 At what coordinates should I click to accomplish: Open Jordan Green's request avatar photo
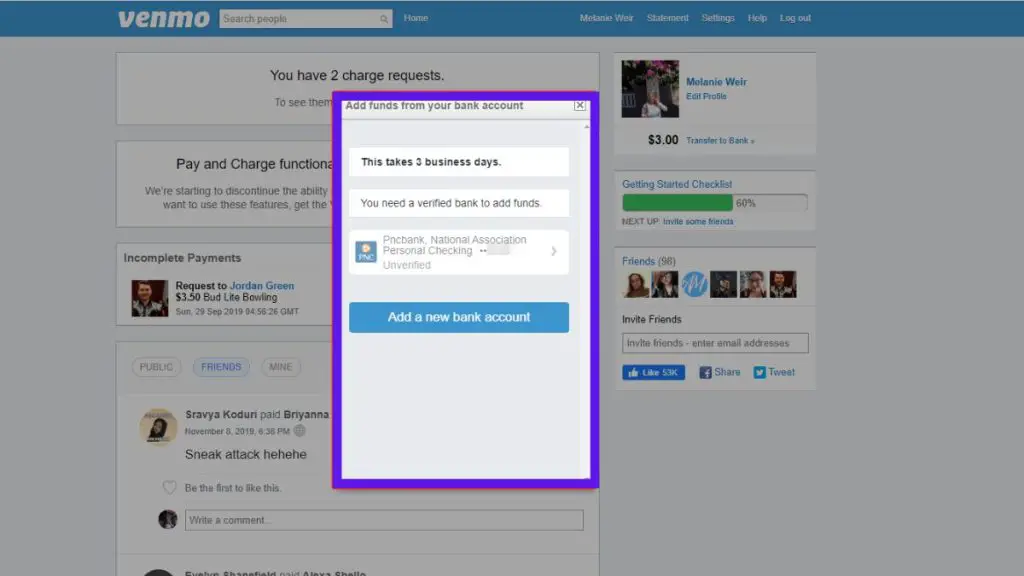(150, 298)
